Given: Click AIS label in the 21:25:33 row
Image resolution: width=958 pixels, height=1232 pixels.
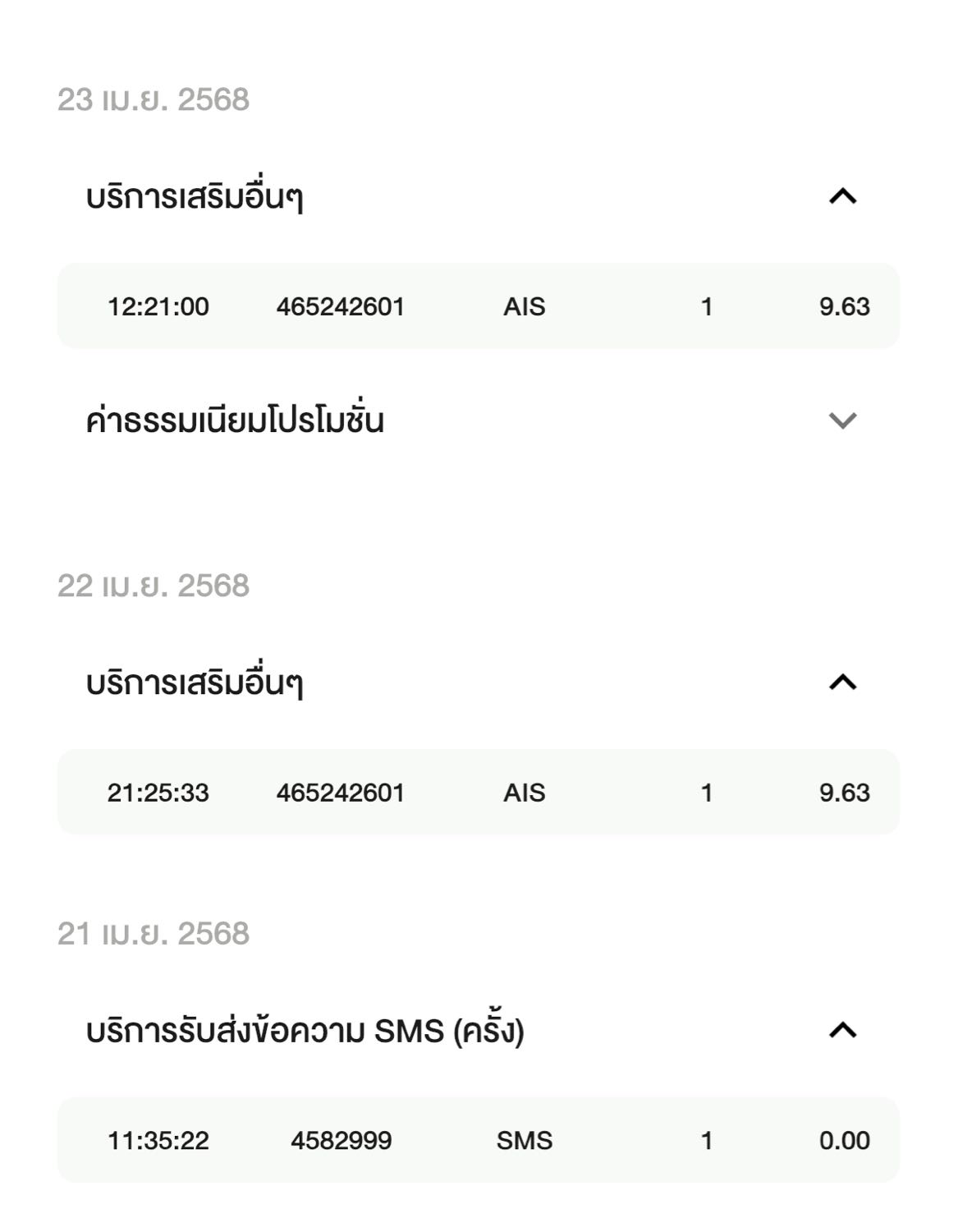Looking at the screenshot, I should 525,793.
